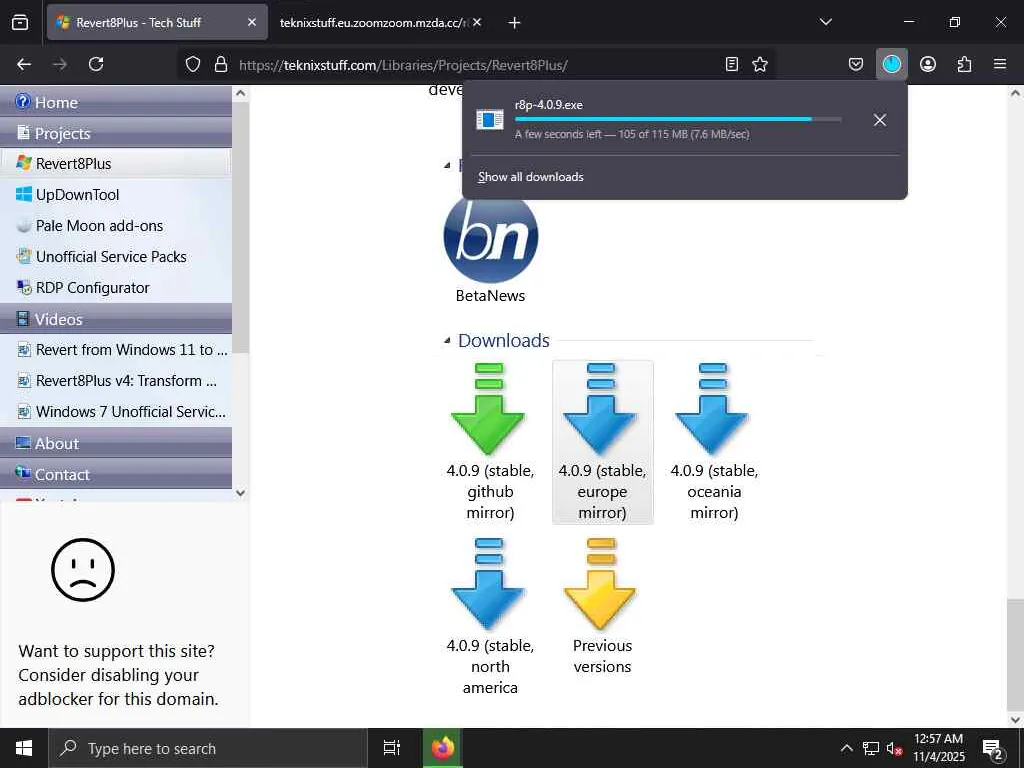Close the teknixstuff.eu.zoomzoom tab

477,22
